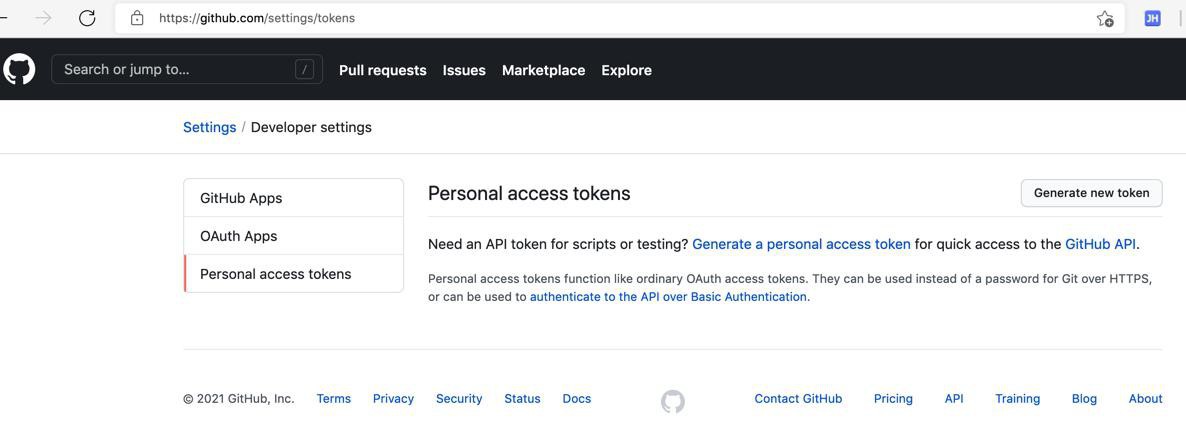This screenshot has height=423, width=1186.
Task: Click the GitHub octocat logo in header
Action: coord(19,70)
